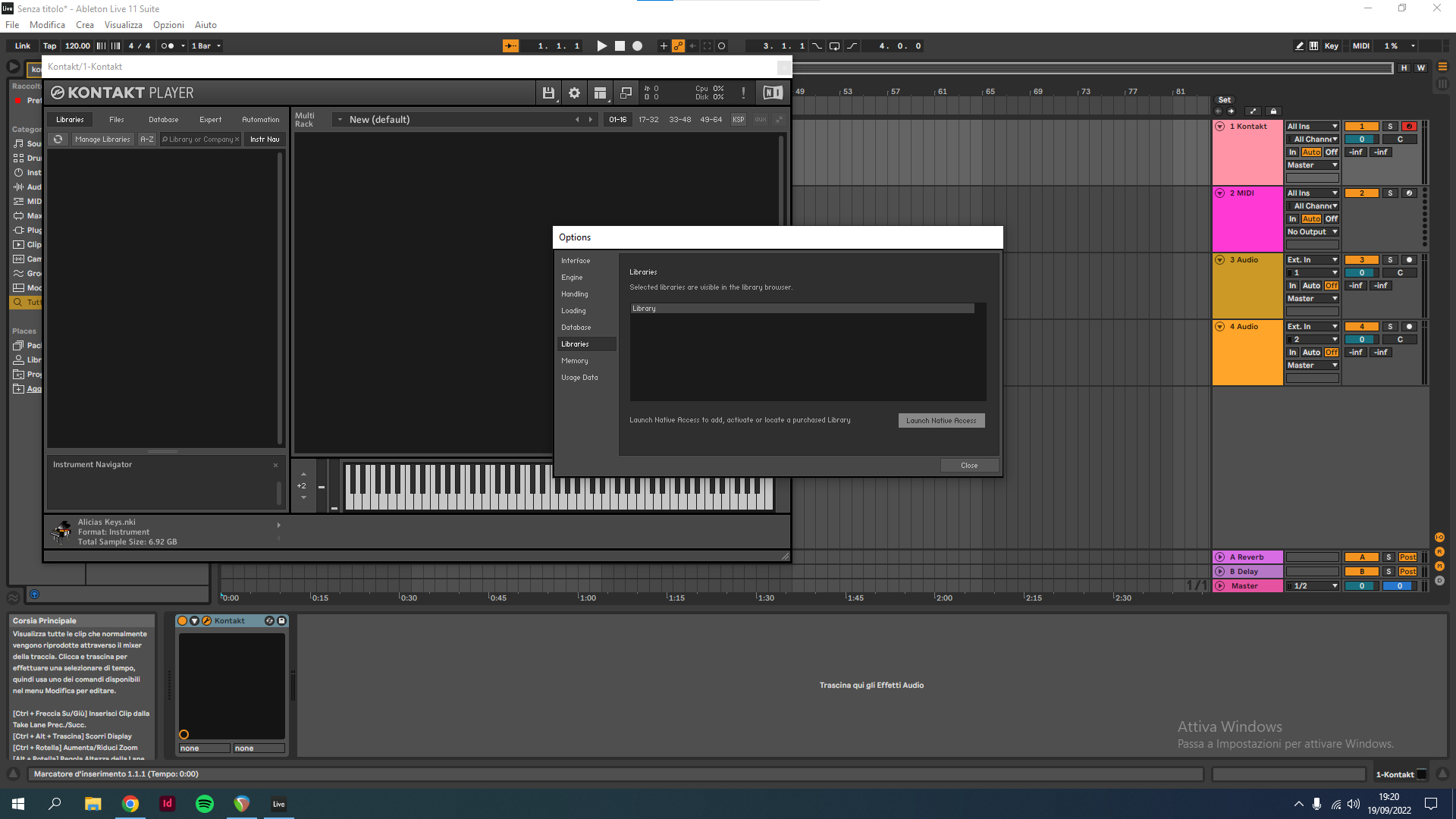Open Kontakt options gear icon
Image resolution: width=1456 pixels, height=819 pixels.
tap(574, 93)
